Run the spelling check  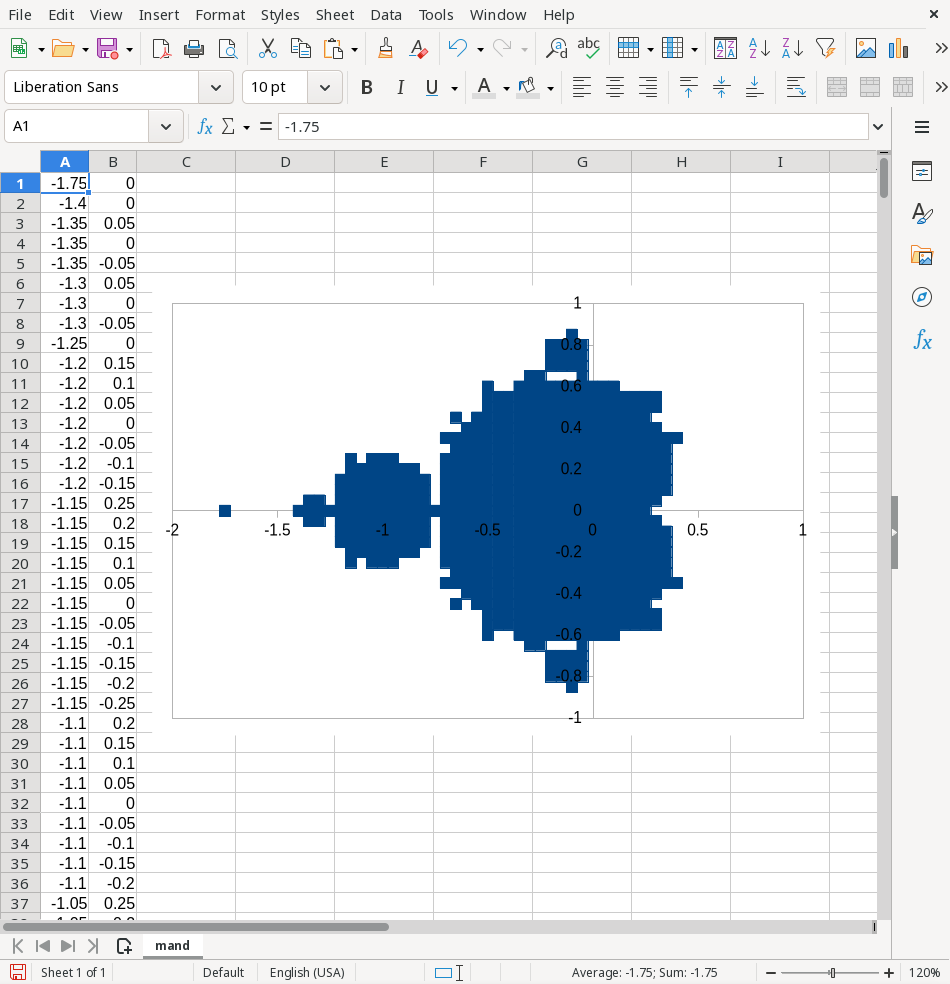[x=589, y=48]
